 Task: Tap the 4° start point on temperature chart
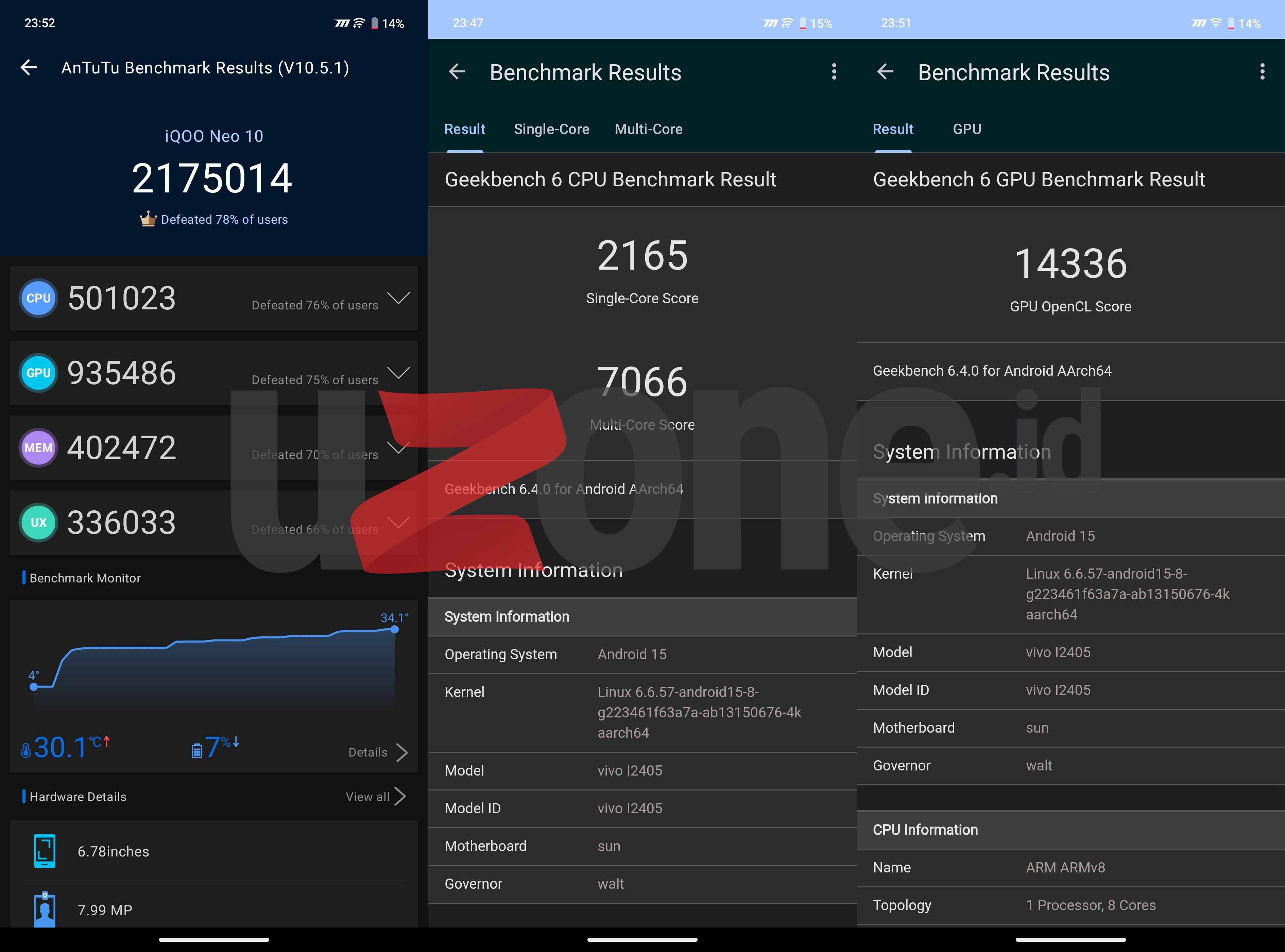click(34, 686)
